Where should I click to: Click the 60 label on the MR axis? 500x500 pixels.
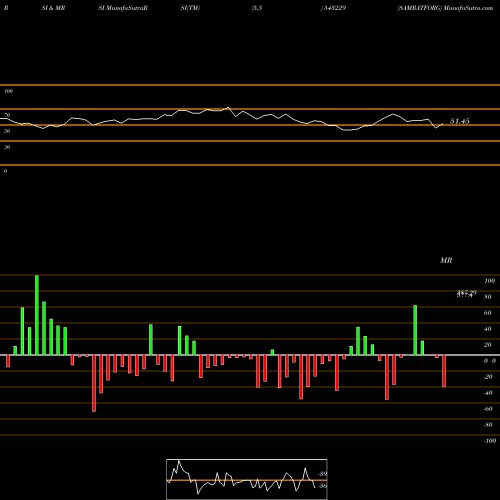click(x=488, y=313)
